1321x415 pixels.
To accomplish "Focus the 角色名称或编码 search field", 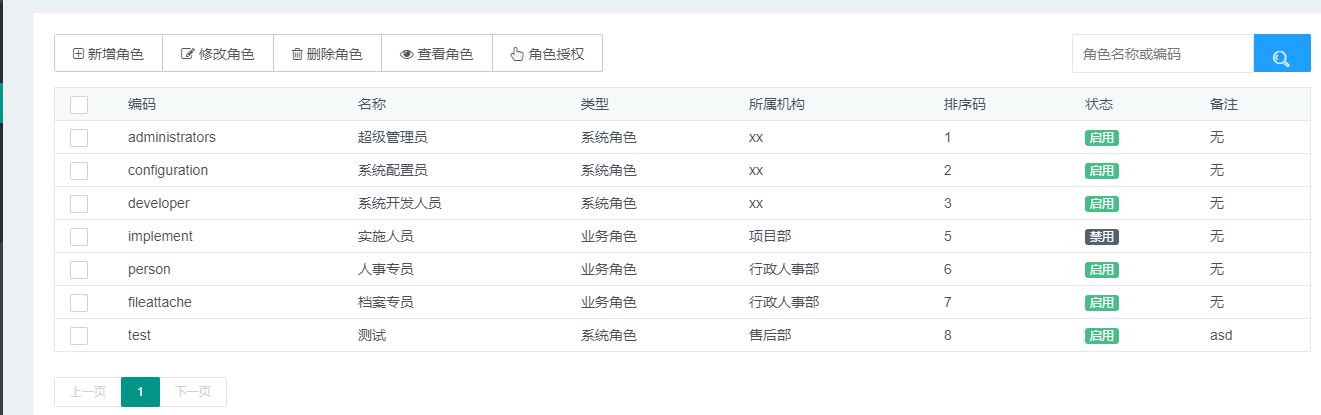I will tap(1162, 54).
